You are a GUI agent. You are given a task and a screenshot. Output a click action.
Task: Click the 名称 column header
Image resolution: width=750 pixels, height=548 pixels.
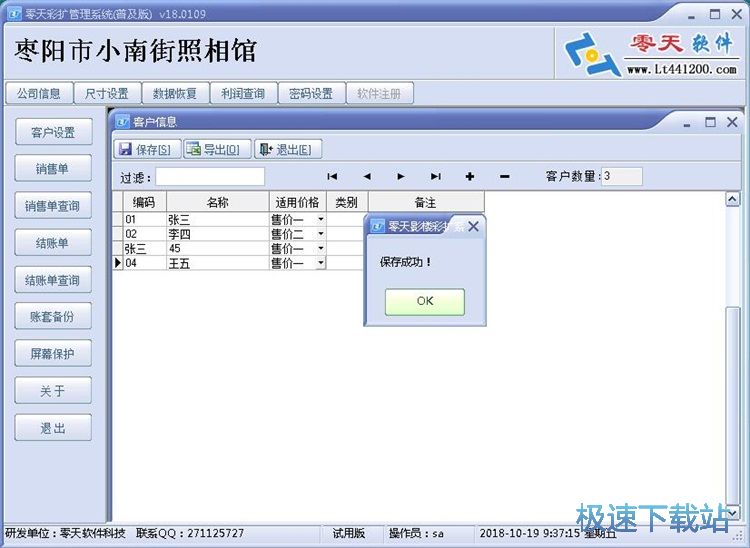[x=218, y=202]
